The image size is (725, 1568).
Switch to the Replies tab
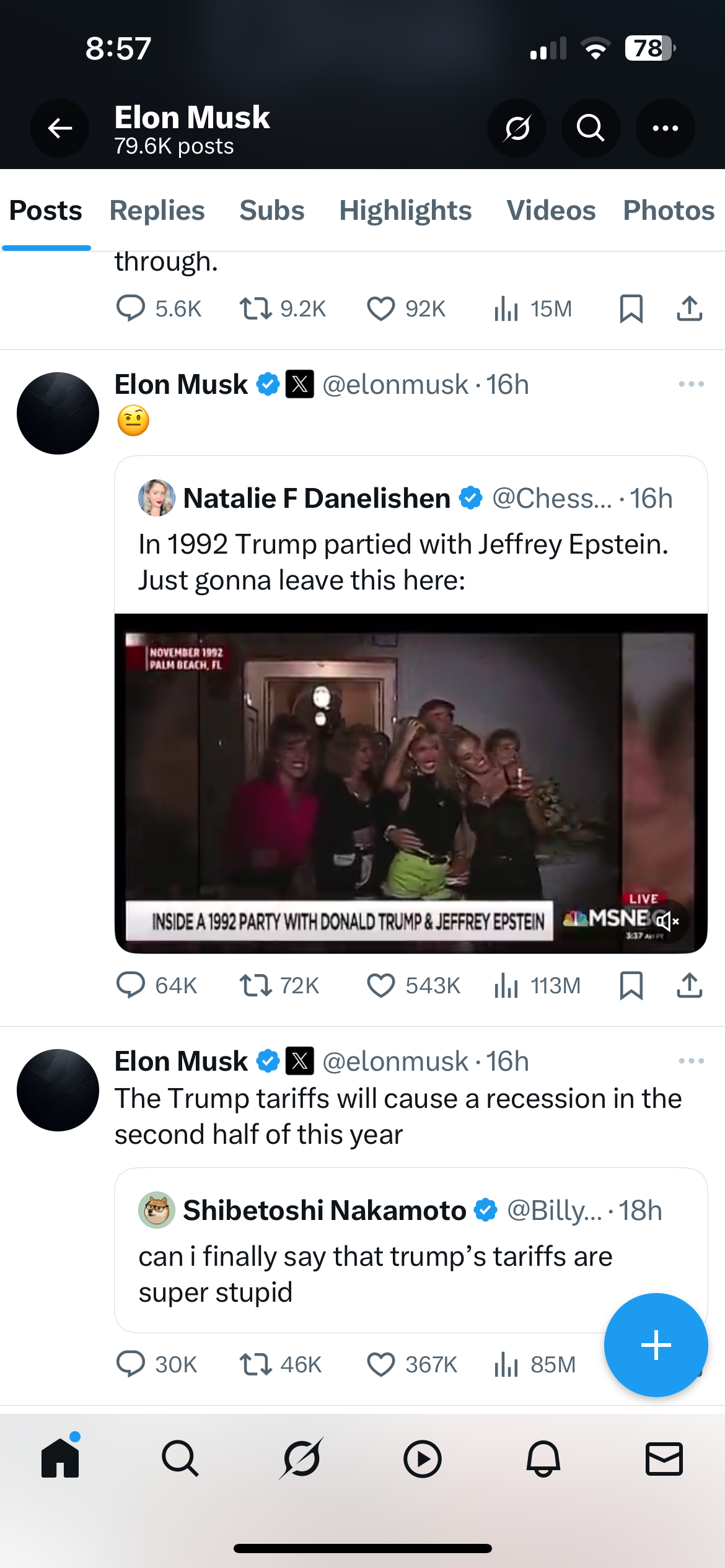[x=157, y=211]
